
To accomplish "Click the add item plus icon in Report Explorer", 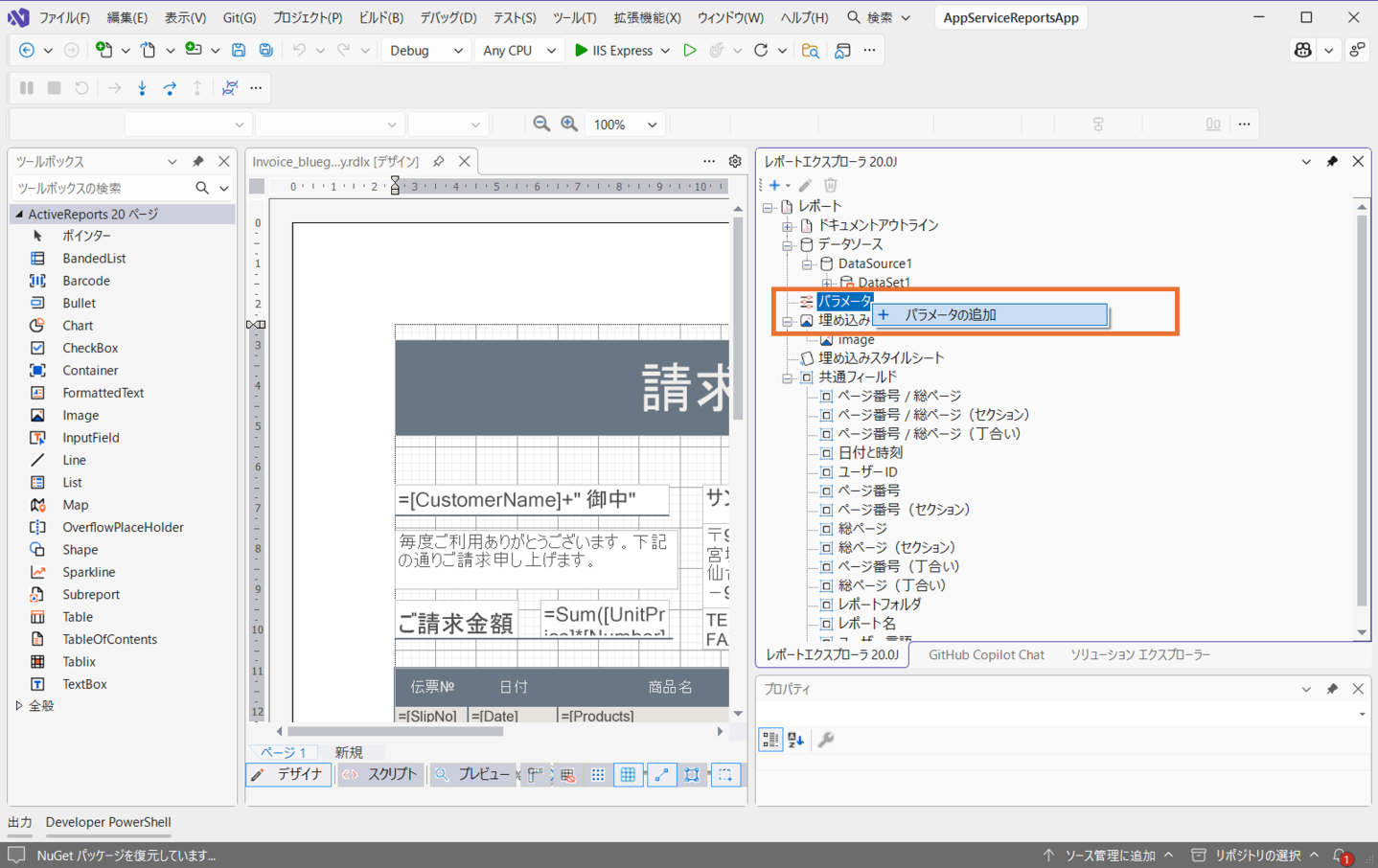I will click(x=774, y=185).
